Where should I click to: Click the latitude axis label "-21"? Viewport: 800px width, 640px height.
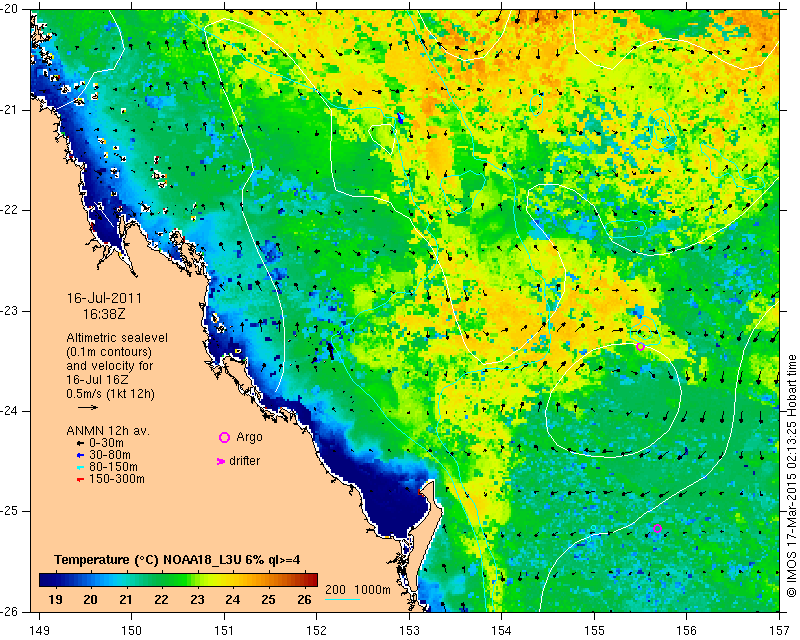[x=9, y=110]
